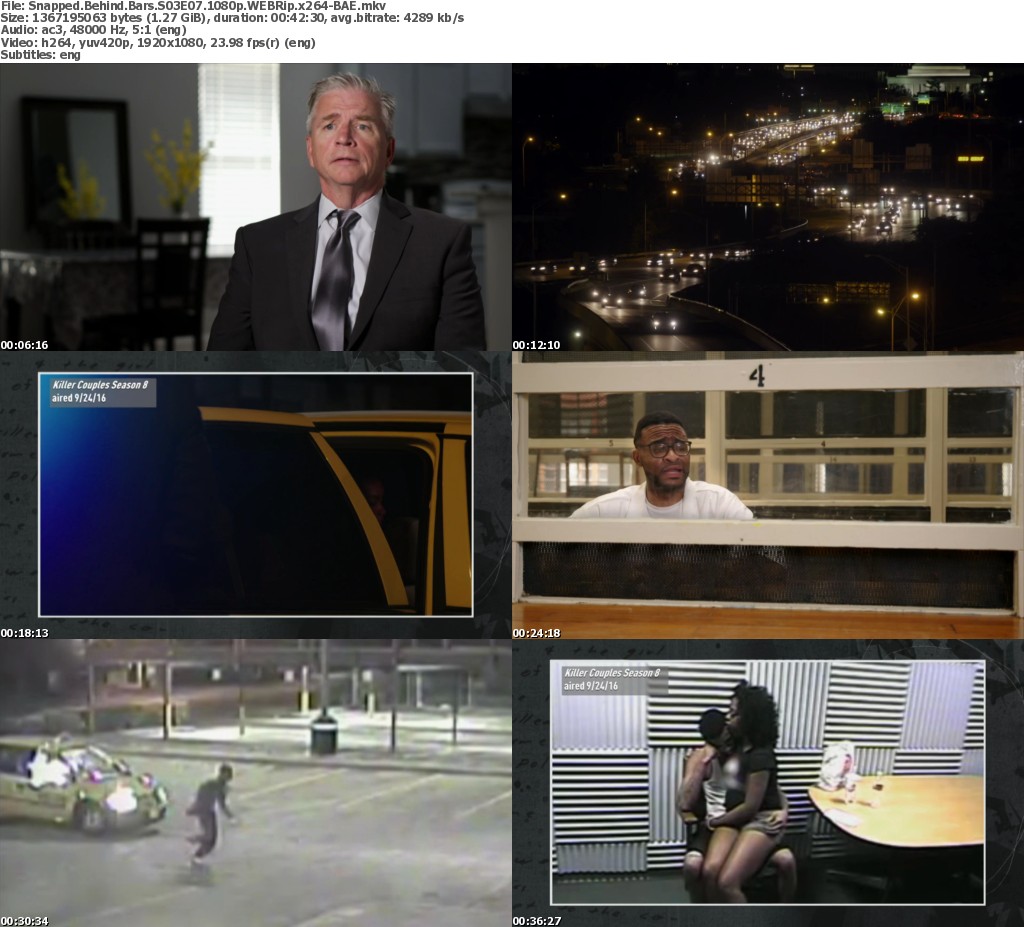The image size is (1024, 927).
Task: Open thumbnail of man wearing glasses
Action: [x=768, y=495]
